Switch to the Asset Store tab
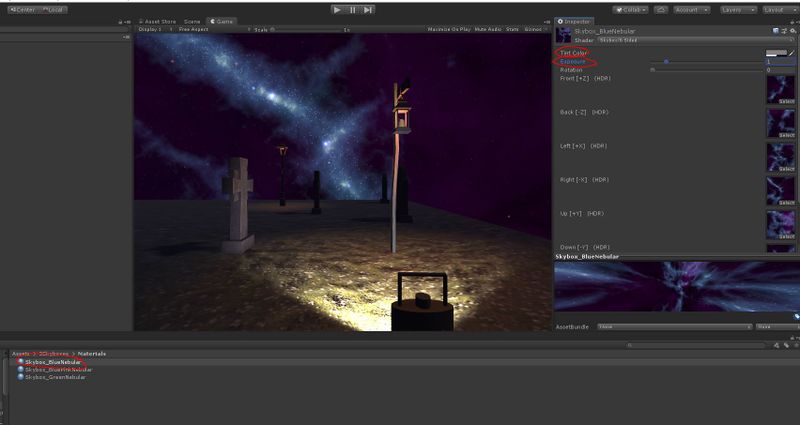 pos(157,21)
